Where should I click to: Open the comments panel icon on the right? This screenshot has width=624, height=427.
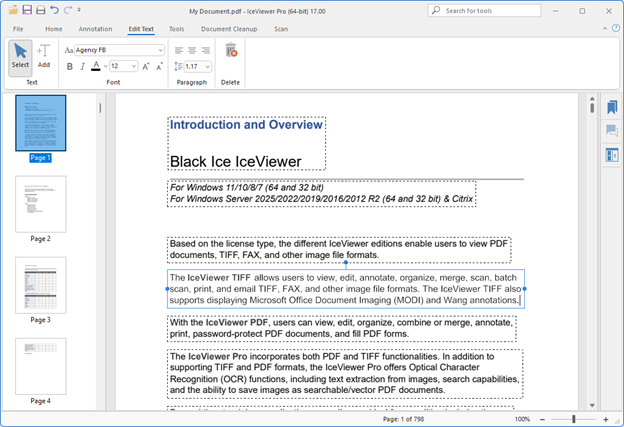click(x=610, y=131)
